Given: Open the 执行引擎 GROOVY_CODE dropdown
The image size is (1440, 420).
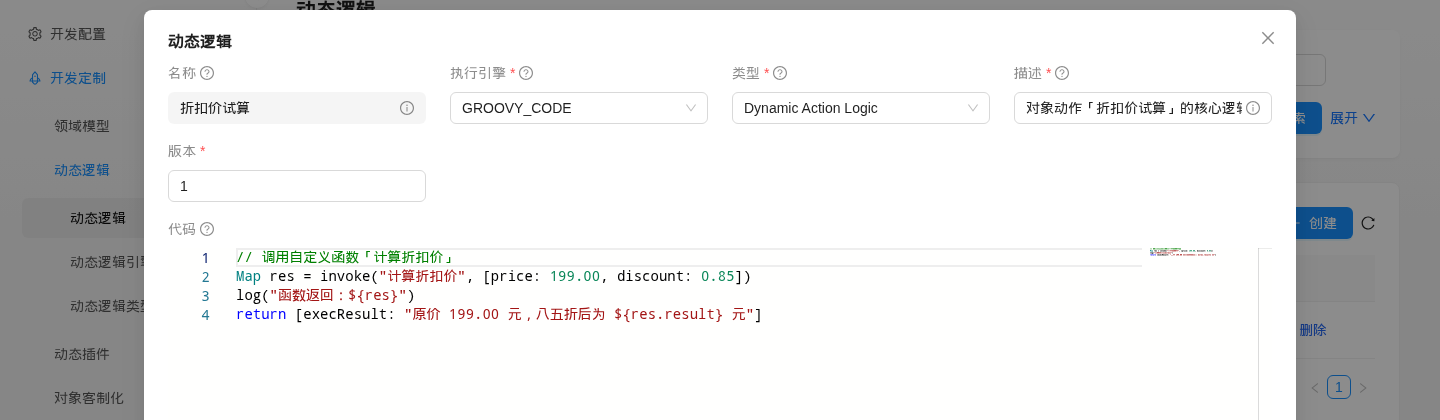Looking at the screenshot, I should point(579,108).
